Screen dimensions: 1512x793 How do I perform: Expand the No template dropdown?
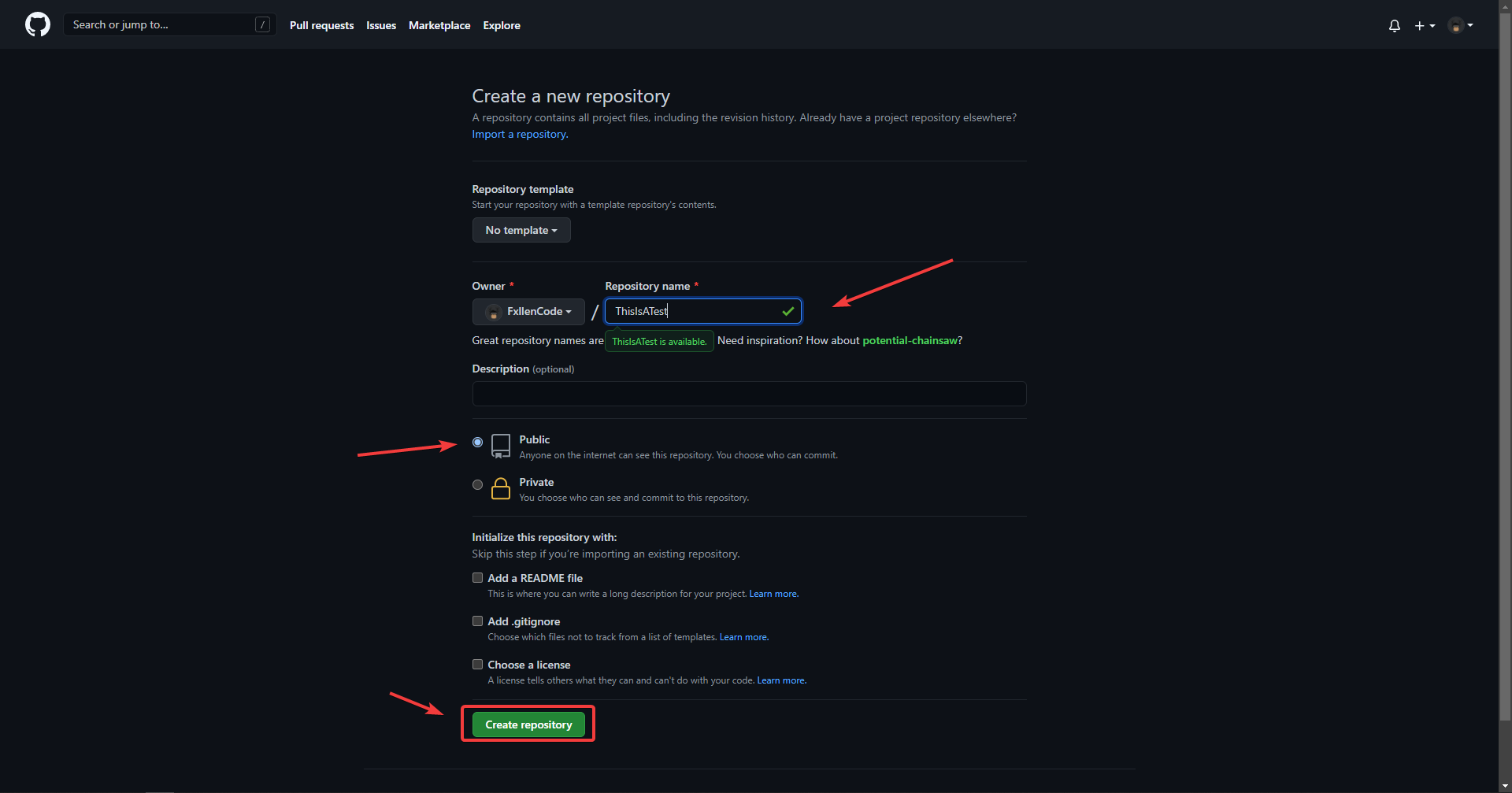521,230
